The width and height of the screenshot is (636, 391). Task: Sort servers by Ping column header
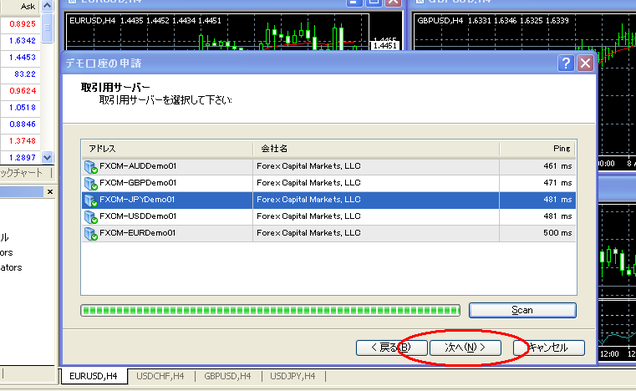pyautogui.click(x=537, y=149)
